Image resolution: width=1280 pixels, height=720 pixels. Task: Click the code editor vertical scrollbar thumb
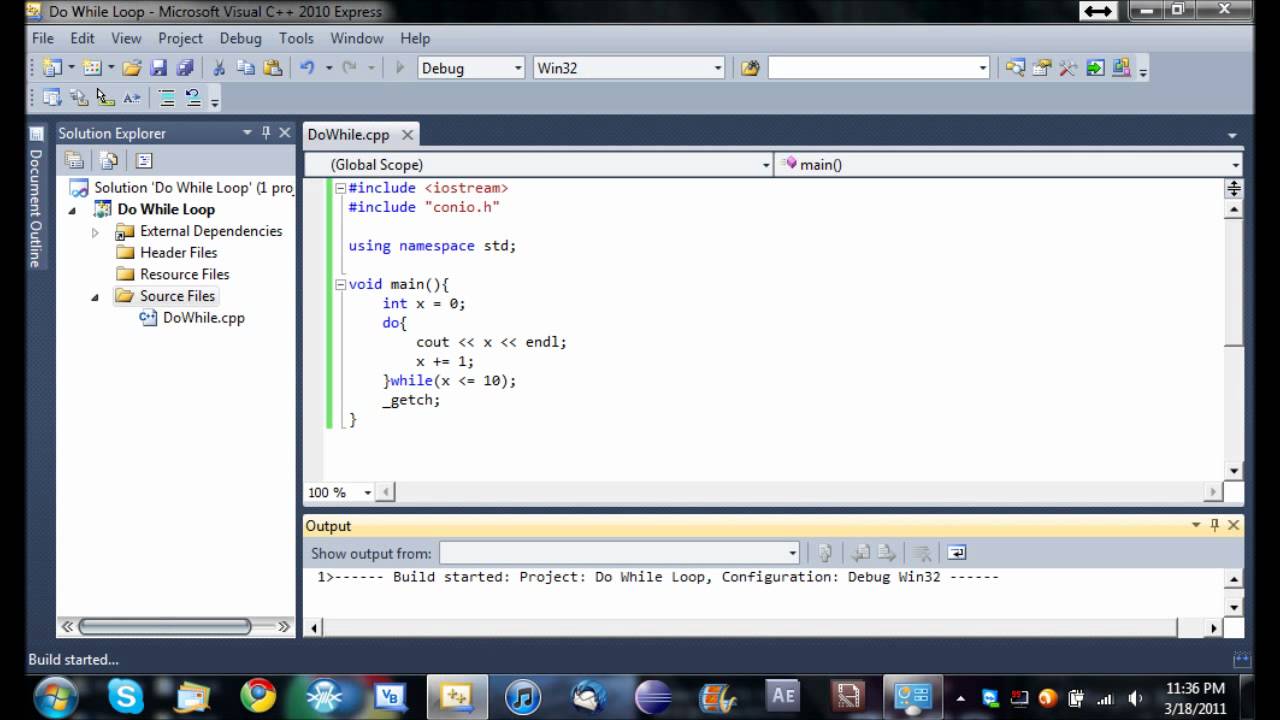tap(1234, 282)
